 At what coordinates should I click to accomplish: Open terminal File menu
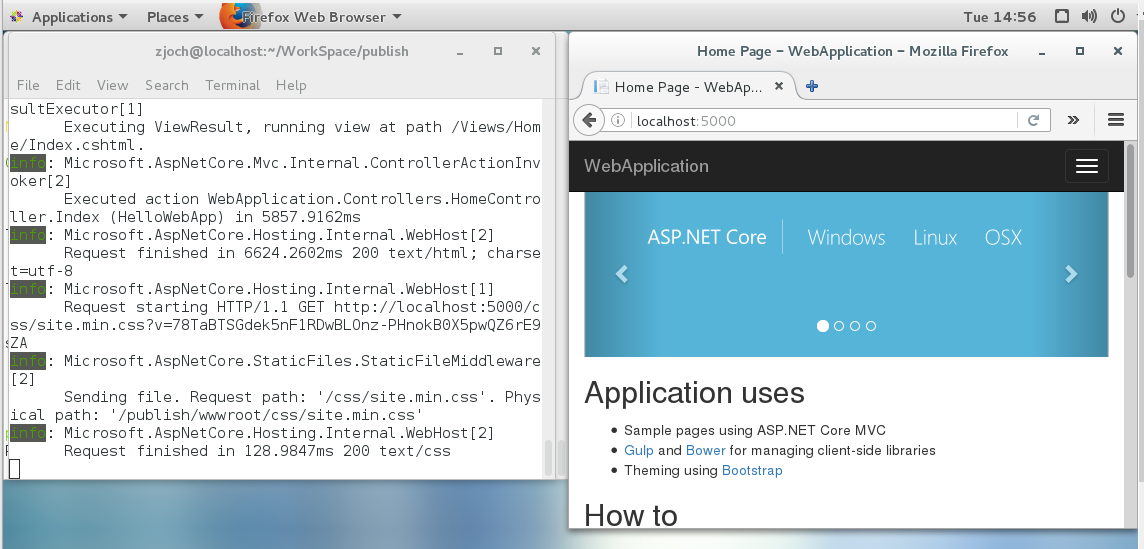(28, 85)
